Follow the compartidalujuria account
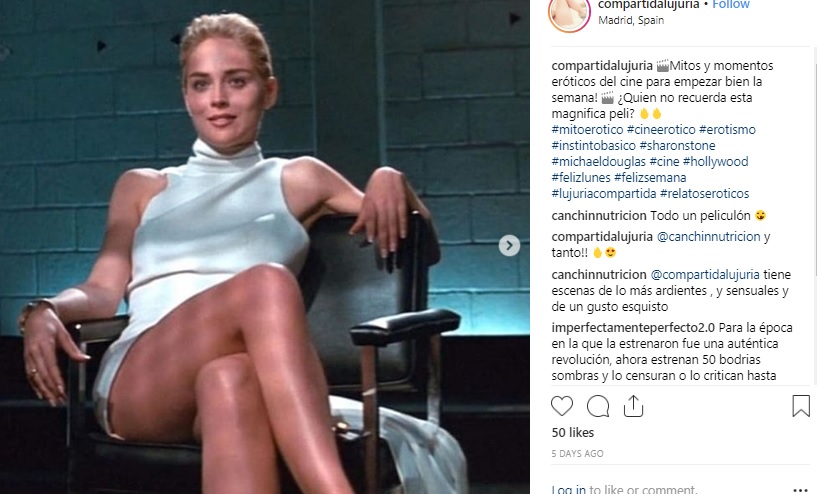The width and height of the screenshot is (817, 494). pyautogui.click(x=731, y=4)
